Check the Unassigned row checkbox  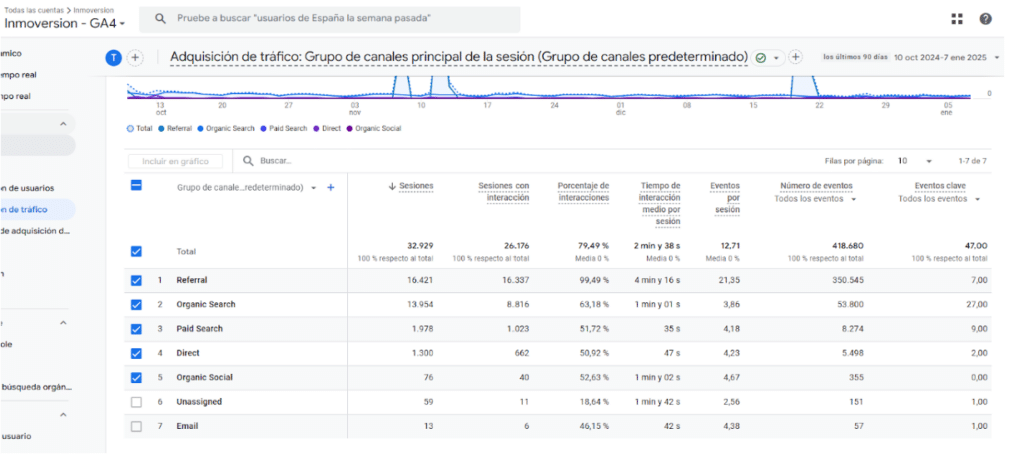pyautogui.click(x=136, y=402)
